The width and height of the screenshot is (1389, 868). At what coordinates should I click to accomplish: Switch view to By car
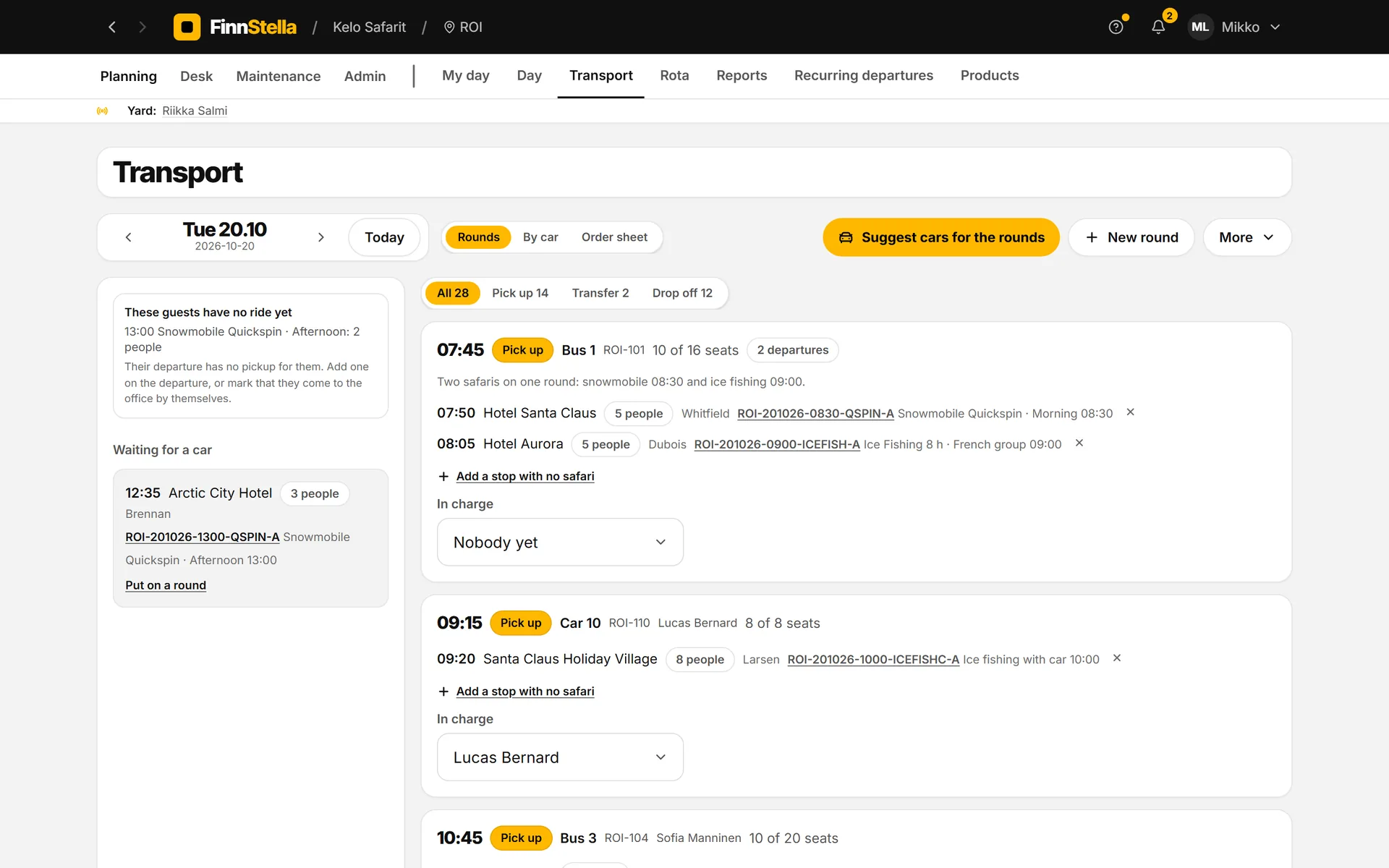coord(540,237)
